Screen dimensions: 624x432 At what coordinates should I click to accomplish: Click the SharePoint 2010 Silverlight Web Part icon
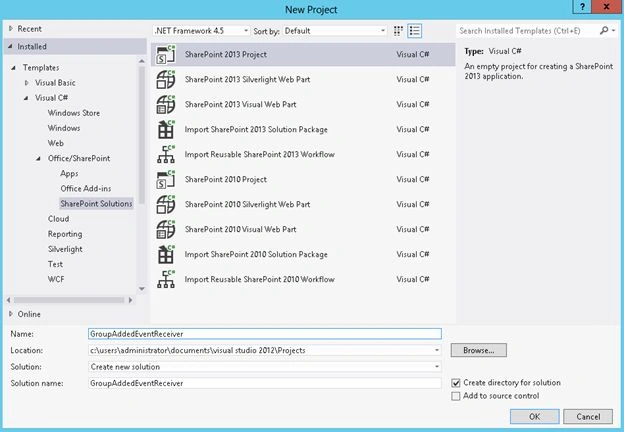point(166,204)
